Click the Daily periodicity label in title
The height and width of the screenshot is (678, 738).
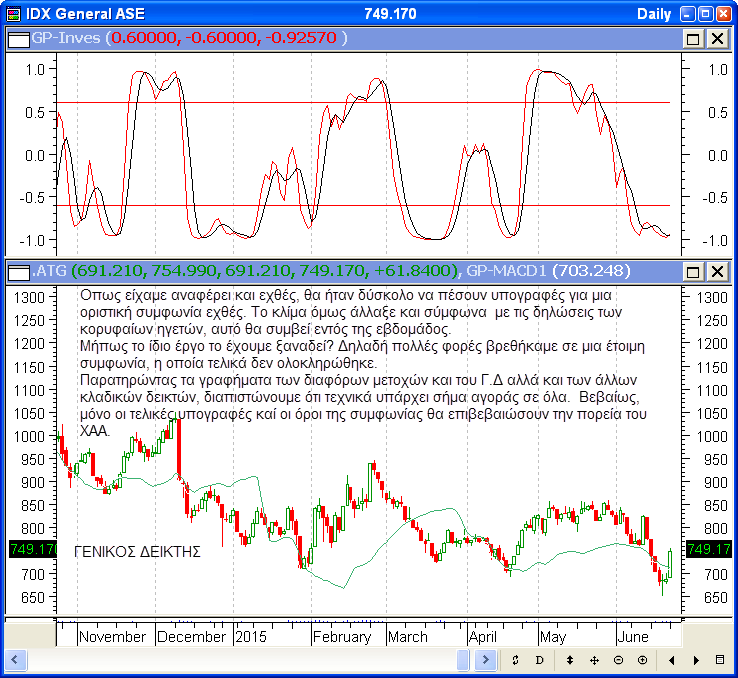[x=654, y=14]
